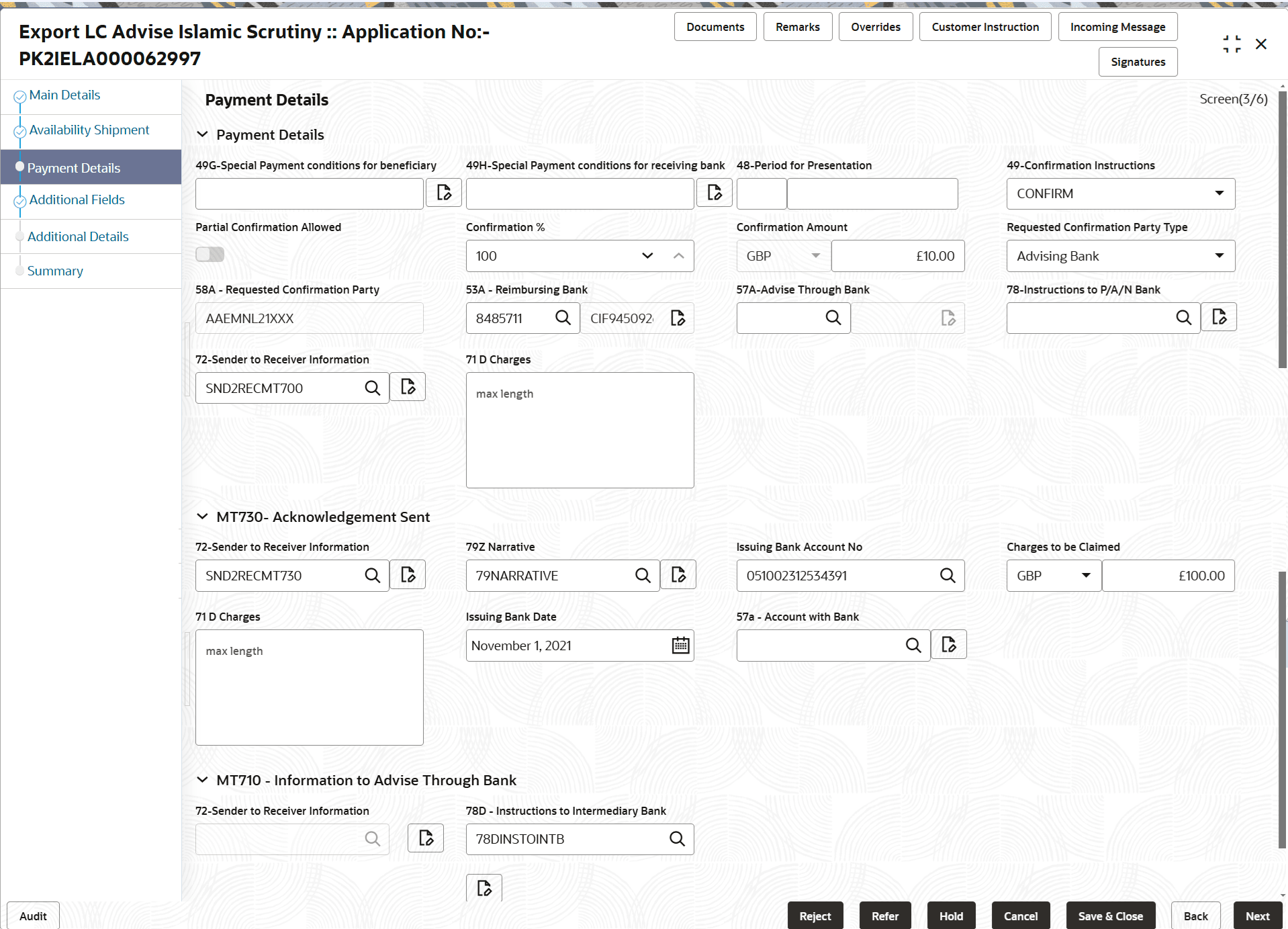Open the calendar picker for Issuing Bank Date
The height and width of the screenshot is (929, 1288).
pyautogui.click(x=680, y=645)
